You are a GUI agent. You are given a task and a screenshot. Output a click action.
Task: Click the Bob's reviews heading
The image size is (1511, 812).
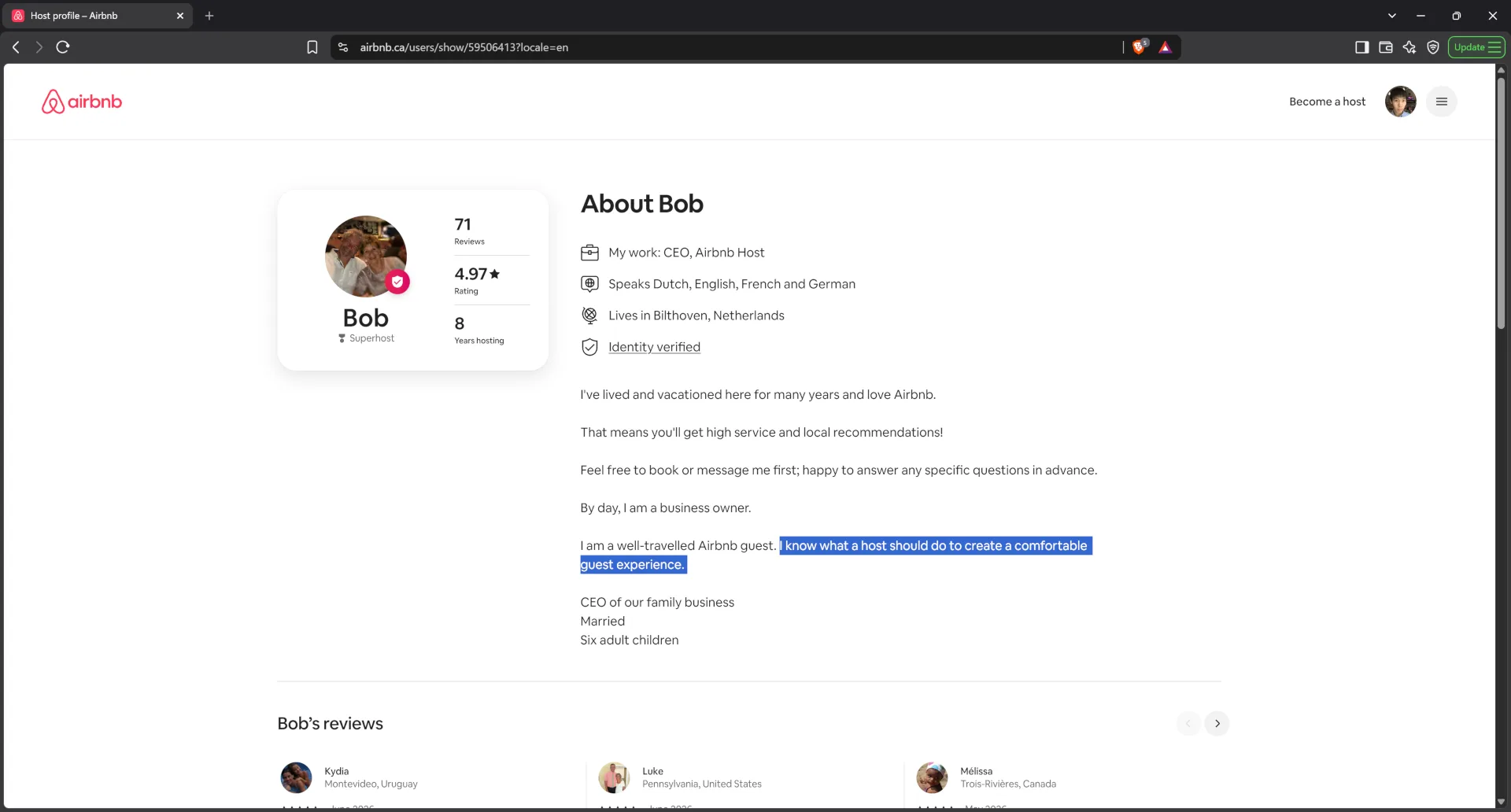click(x=331, y=724)
